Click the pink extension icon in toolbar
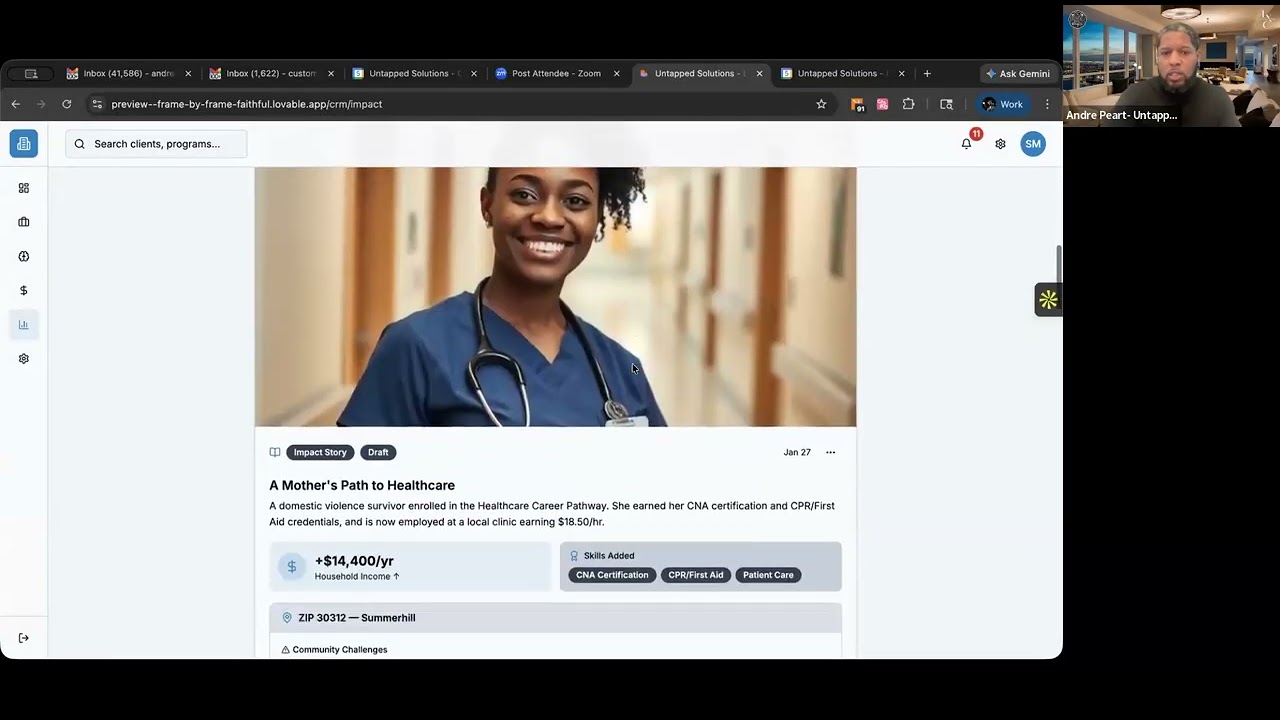The image size is (1280, 720). pos(882,104)
